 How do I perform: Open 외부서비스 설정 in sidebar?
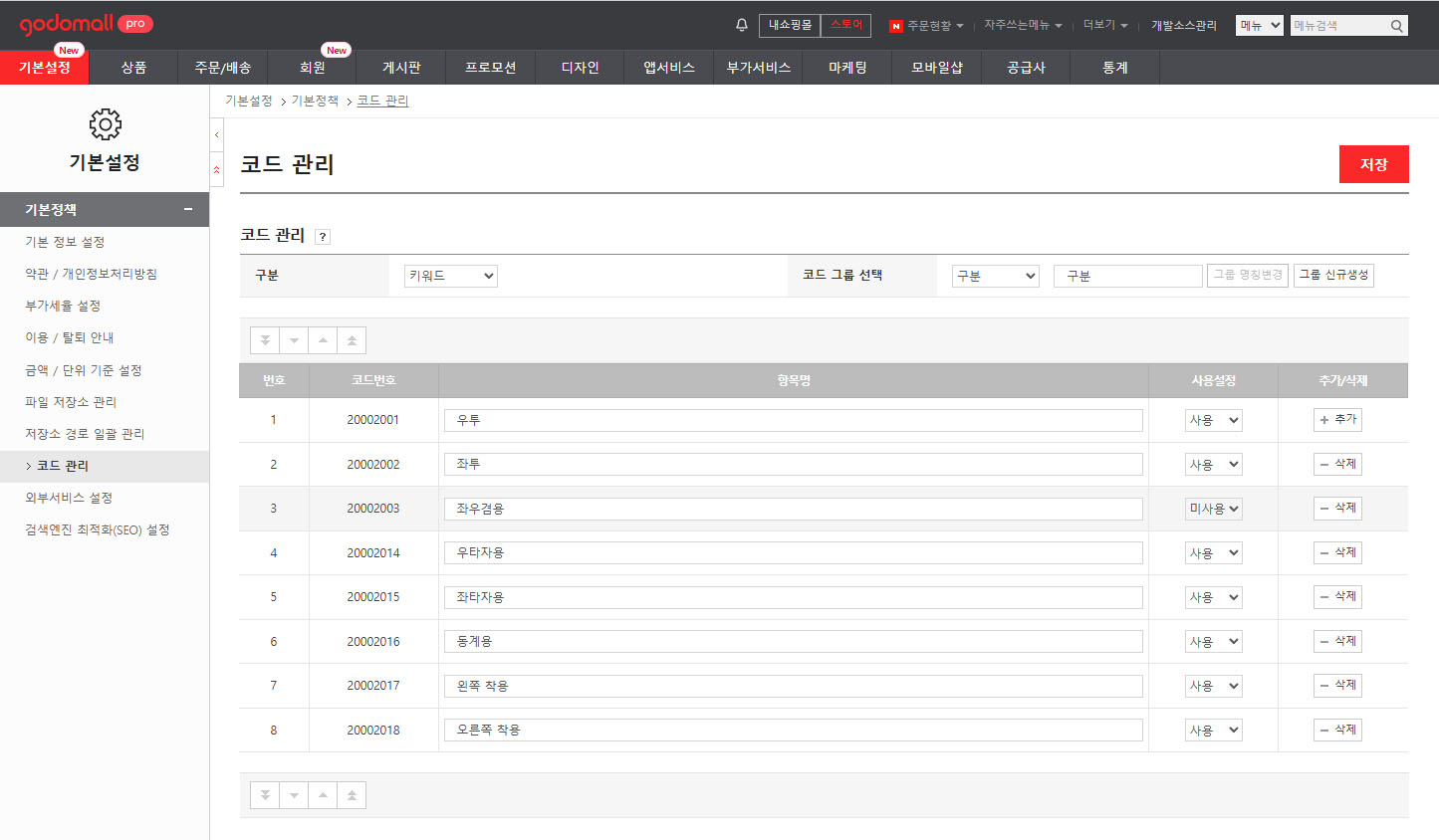tap(69, 498)
